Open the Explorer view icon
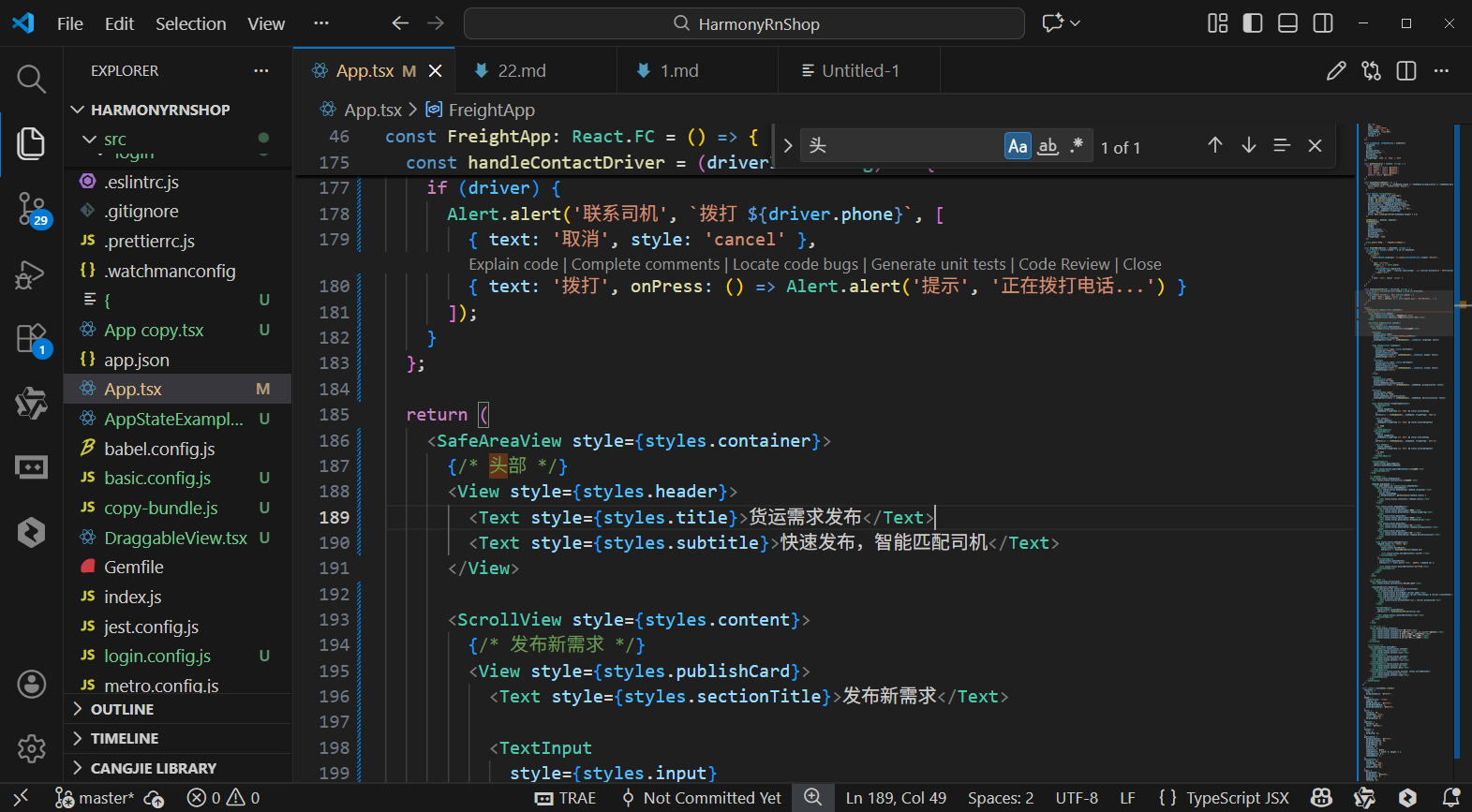1472x812 pixels. 31,143
